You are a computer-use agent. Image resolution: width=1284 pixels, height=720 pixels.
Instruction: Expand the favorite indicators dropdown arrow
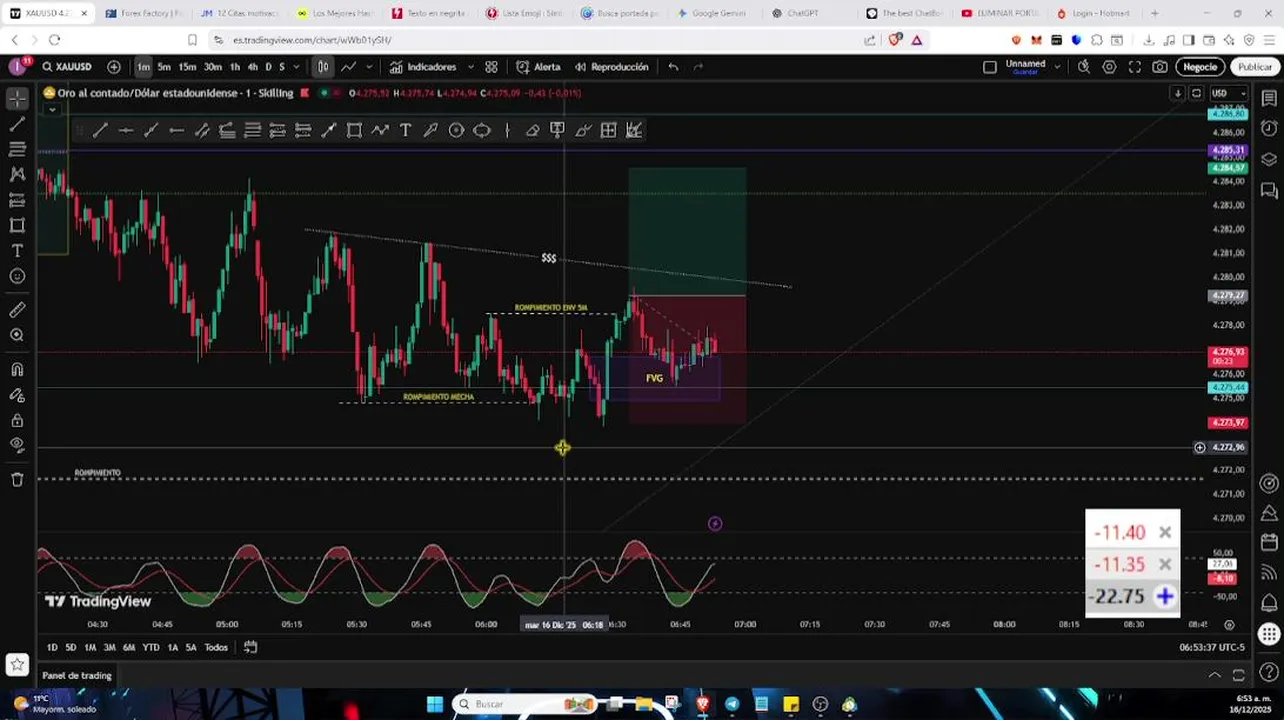point(470,67)
